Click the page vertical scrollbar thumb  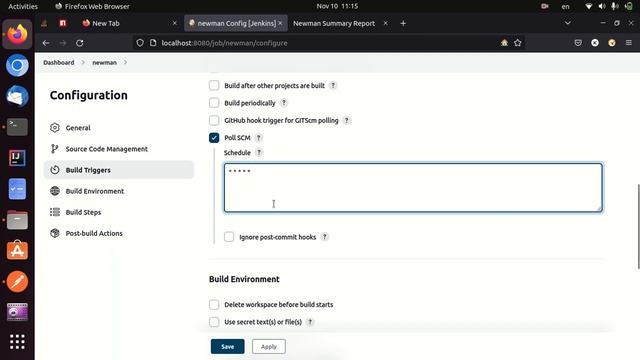pyautogui.click(x=638, y=227)
